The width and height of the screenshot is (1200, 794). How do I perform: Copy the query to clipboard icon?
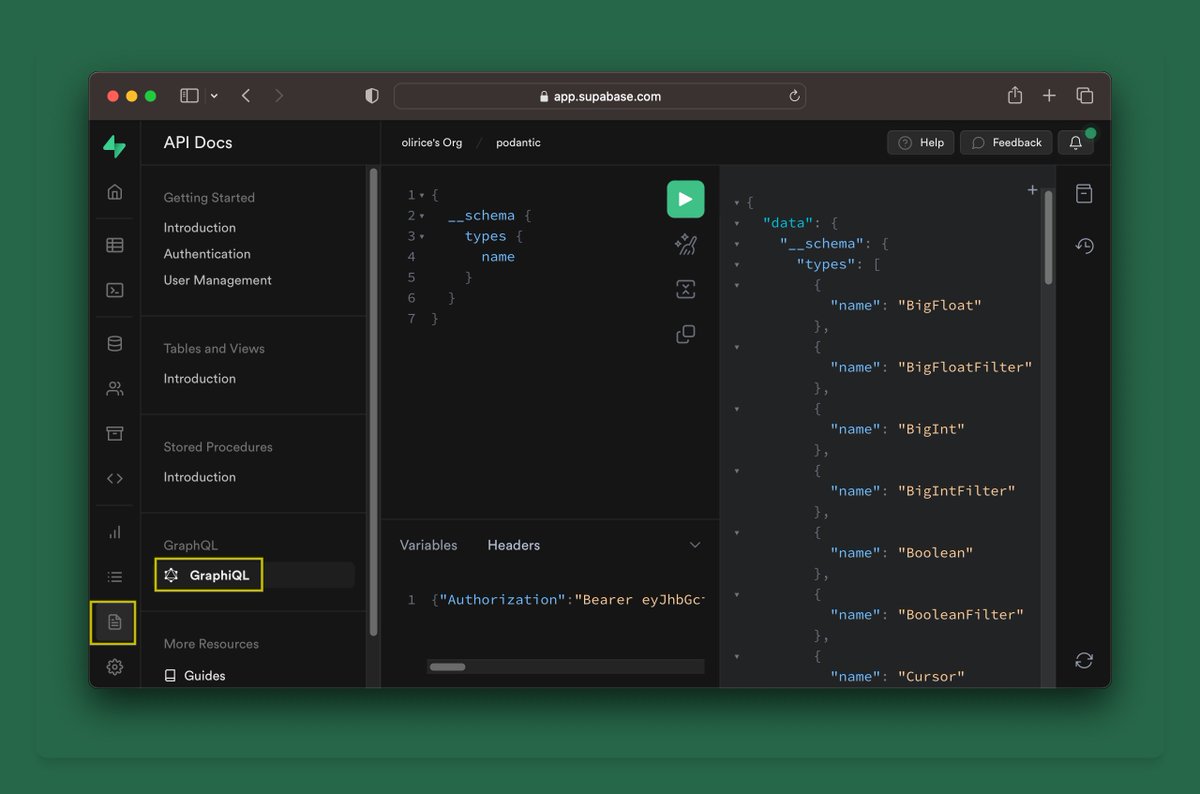coord(686,334)
